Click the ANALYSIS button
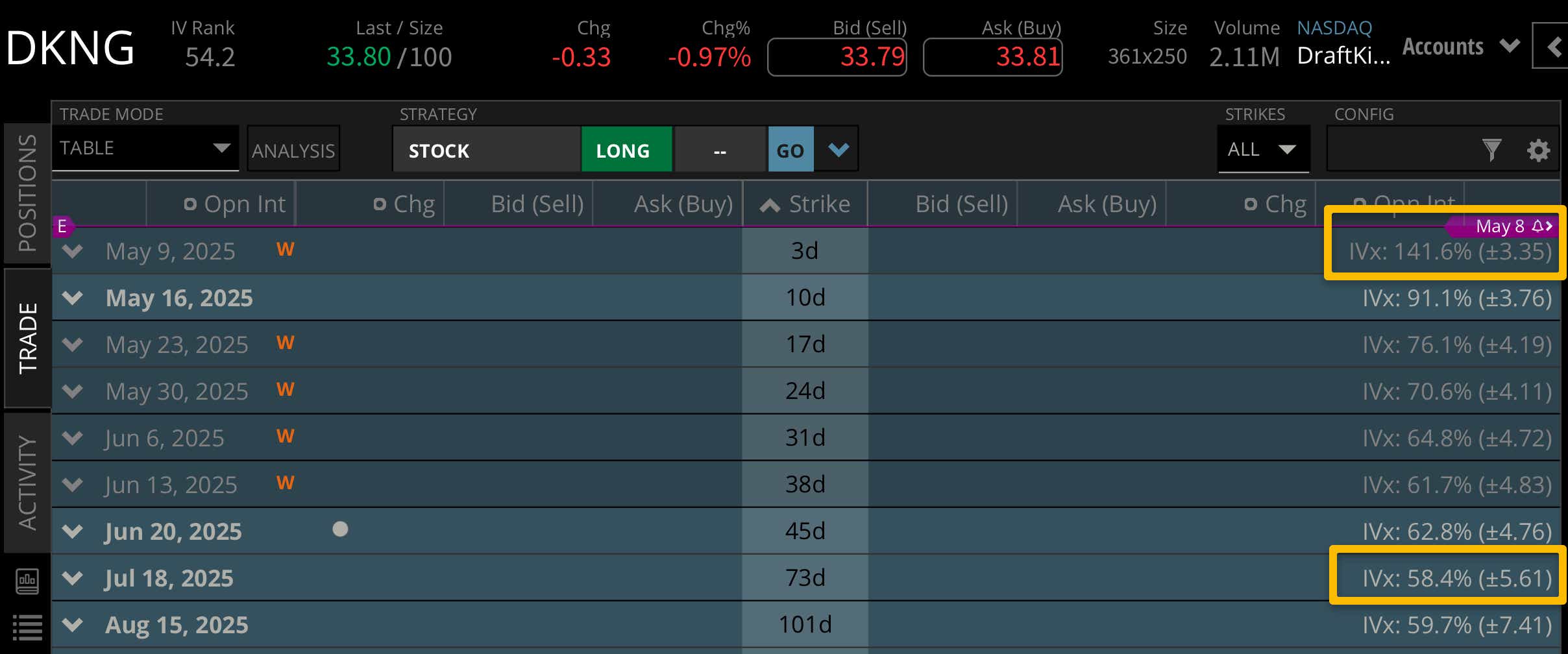The height and width of the screenshot is (654, 1568). [293, 150]
